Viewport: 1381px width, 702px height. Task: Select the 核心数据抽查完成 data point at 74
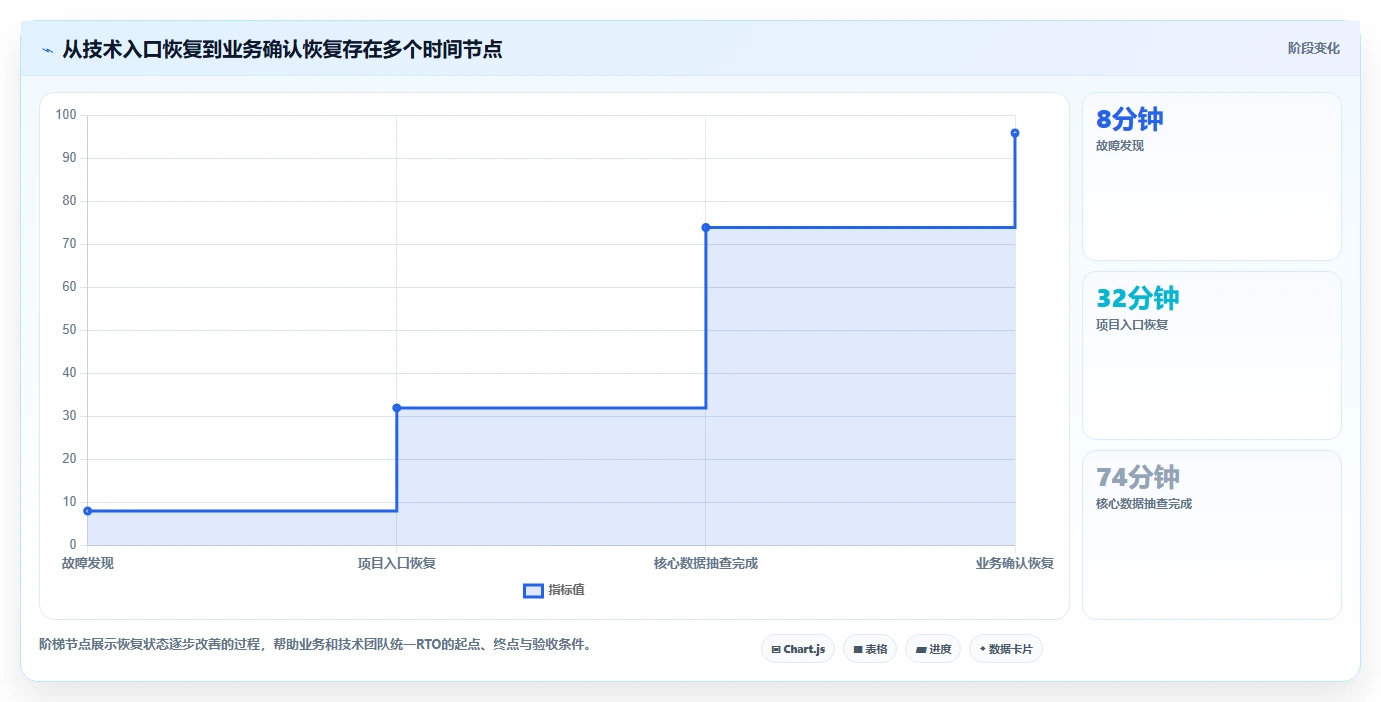[706, 227]
